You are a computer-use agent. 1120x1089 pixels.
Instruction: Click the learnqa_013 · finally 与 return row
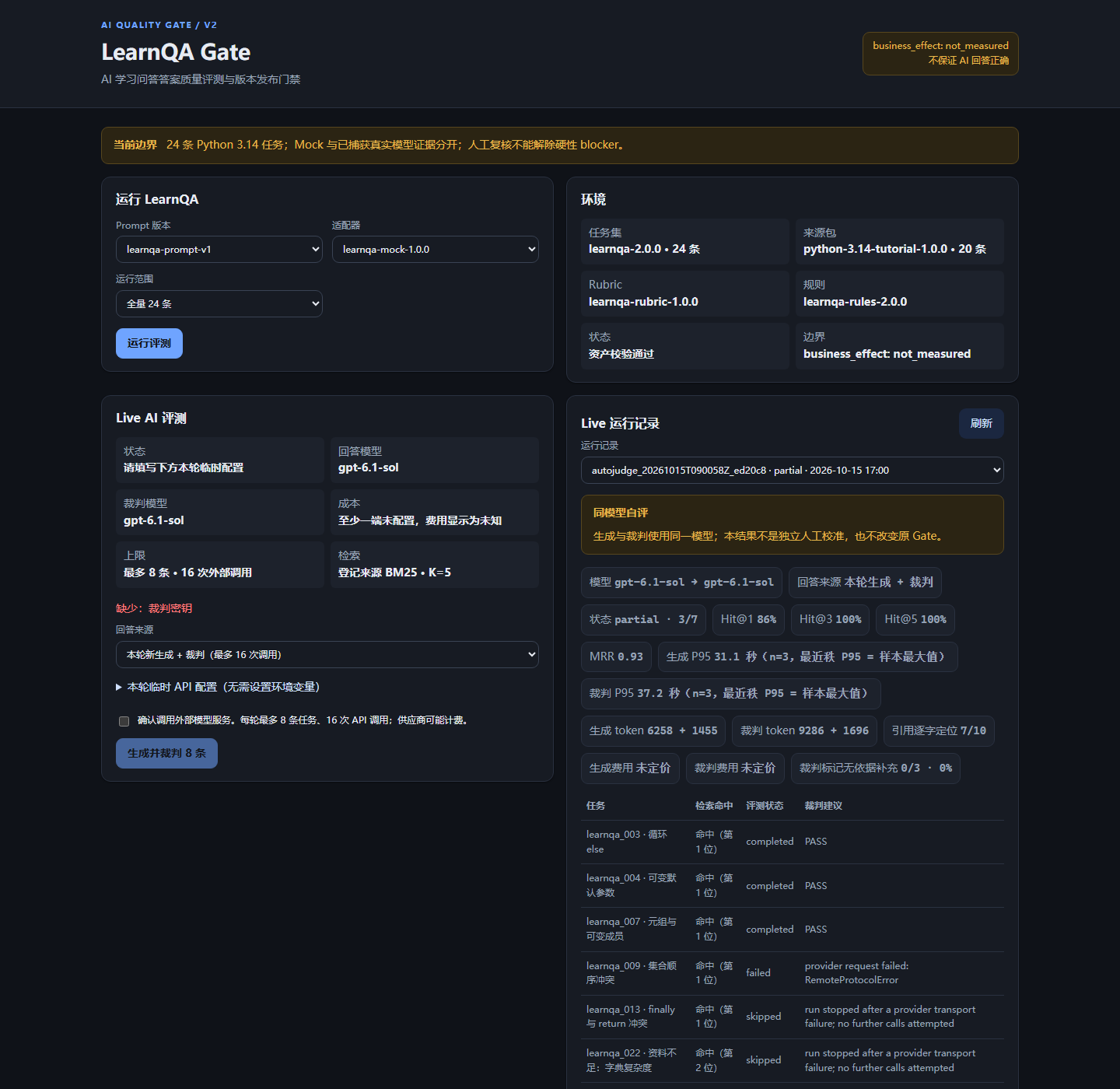[792, 1017]
